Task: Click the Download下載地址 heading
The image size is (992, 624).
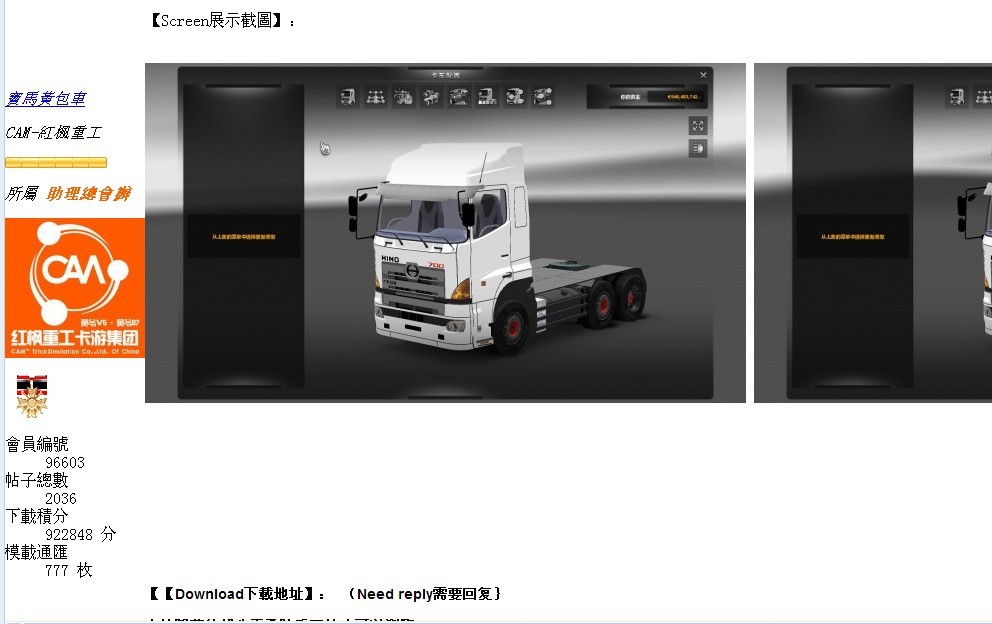Action: coord(238,594)
